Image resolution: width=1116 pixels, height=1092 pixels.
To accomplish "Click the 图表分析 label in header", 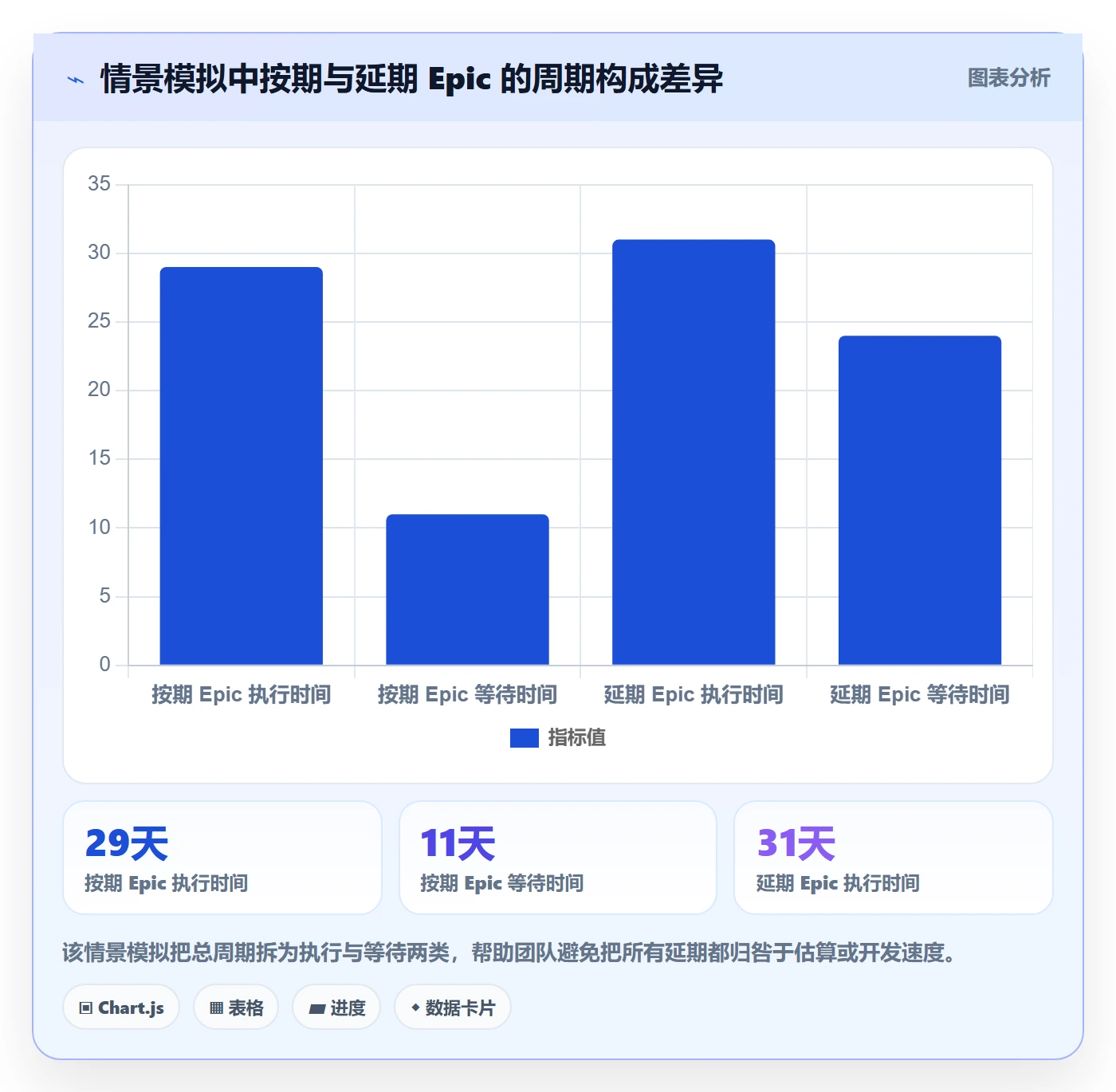I will click(x=1008, y=78).
